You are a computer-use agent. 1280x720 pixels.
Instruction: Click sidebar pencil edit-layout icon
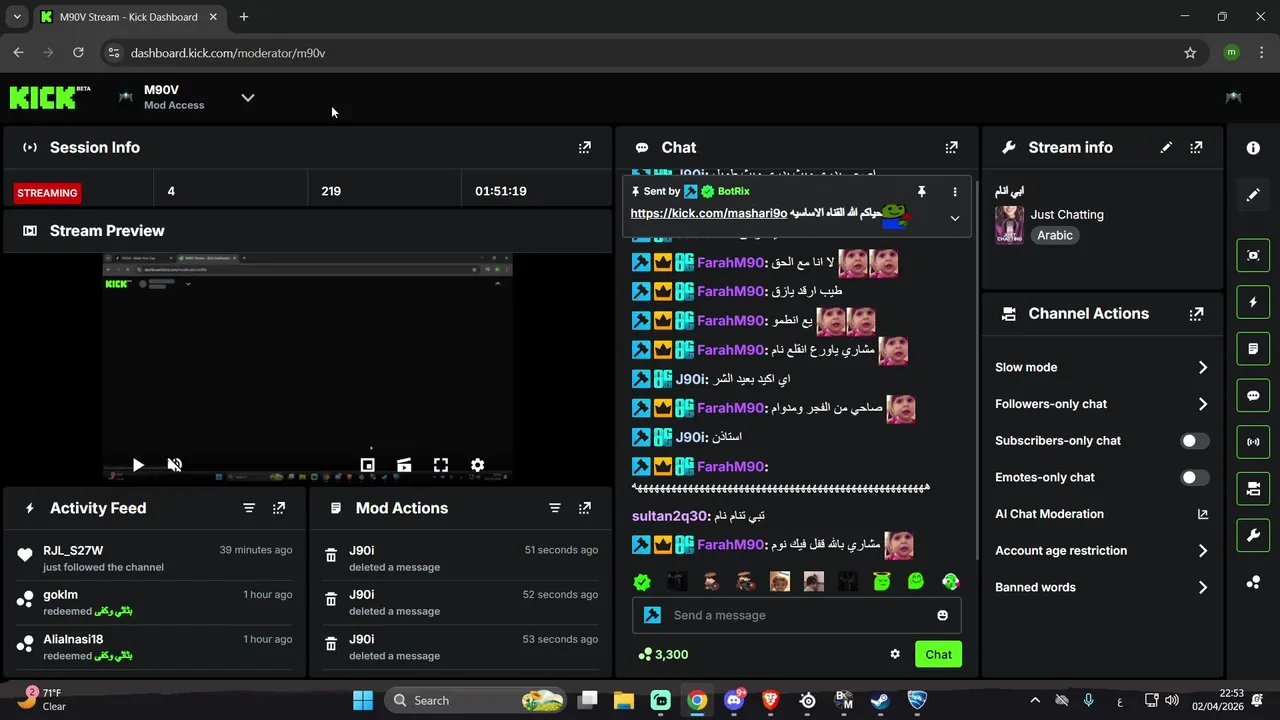(x=1253, y=195)
